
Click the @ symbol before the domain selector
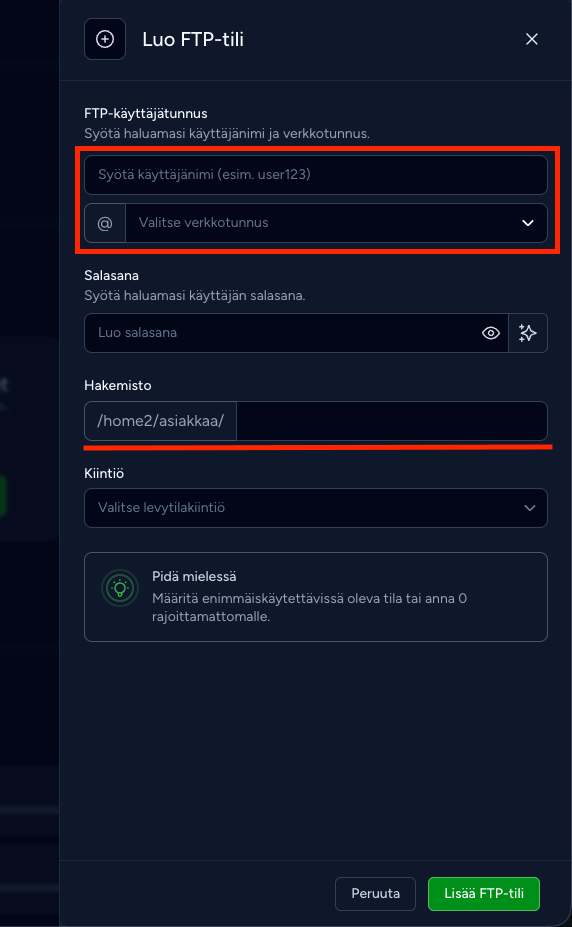tap(105, 223)
